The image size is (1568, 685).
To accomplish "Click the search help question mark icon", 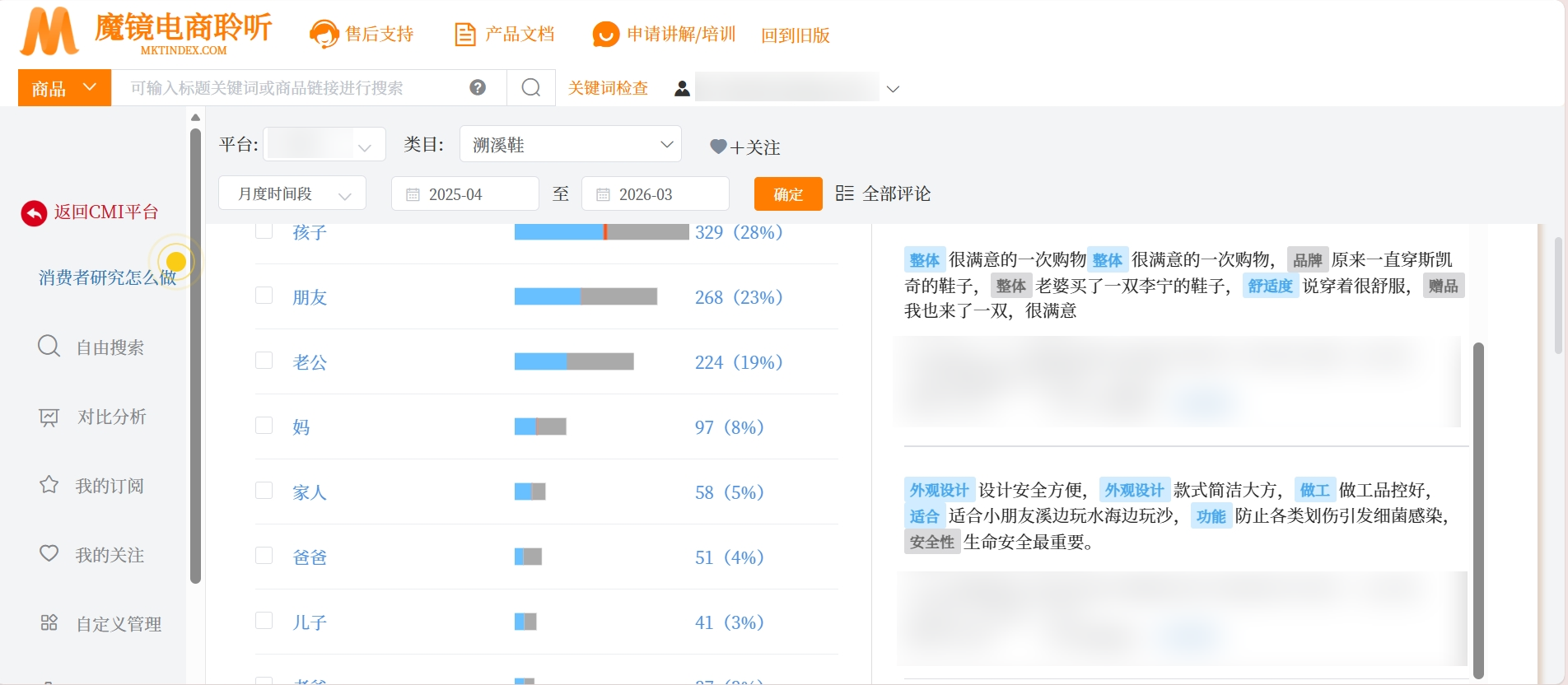I will (478, 87).
